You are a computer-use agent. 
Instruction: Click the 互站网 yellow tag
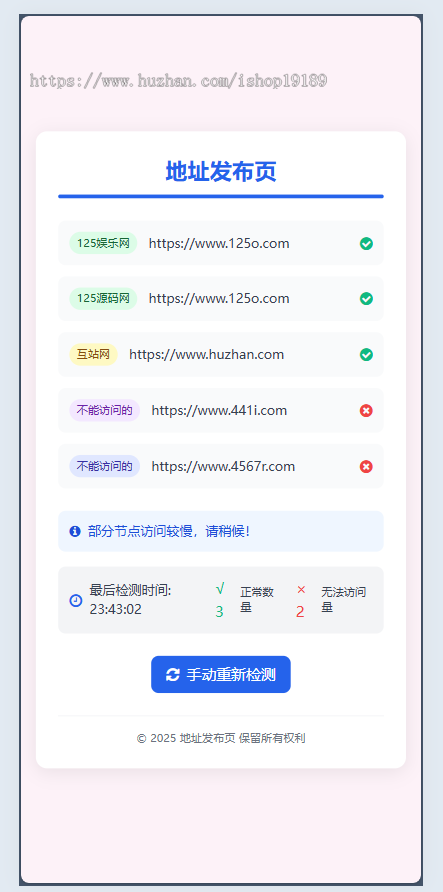coord(93,354)
